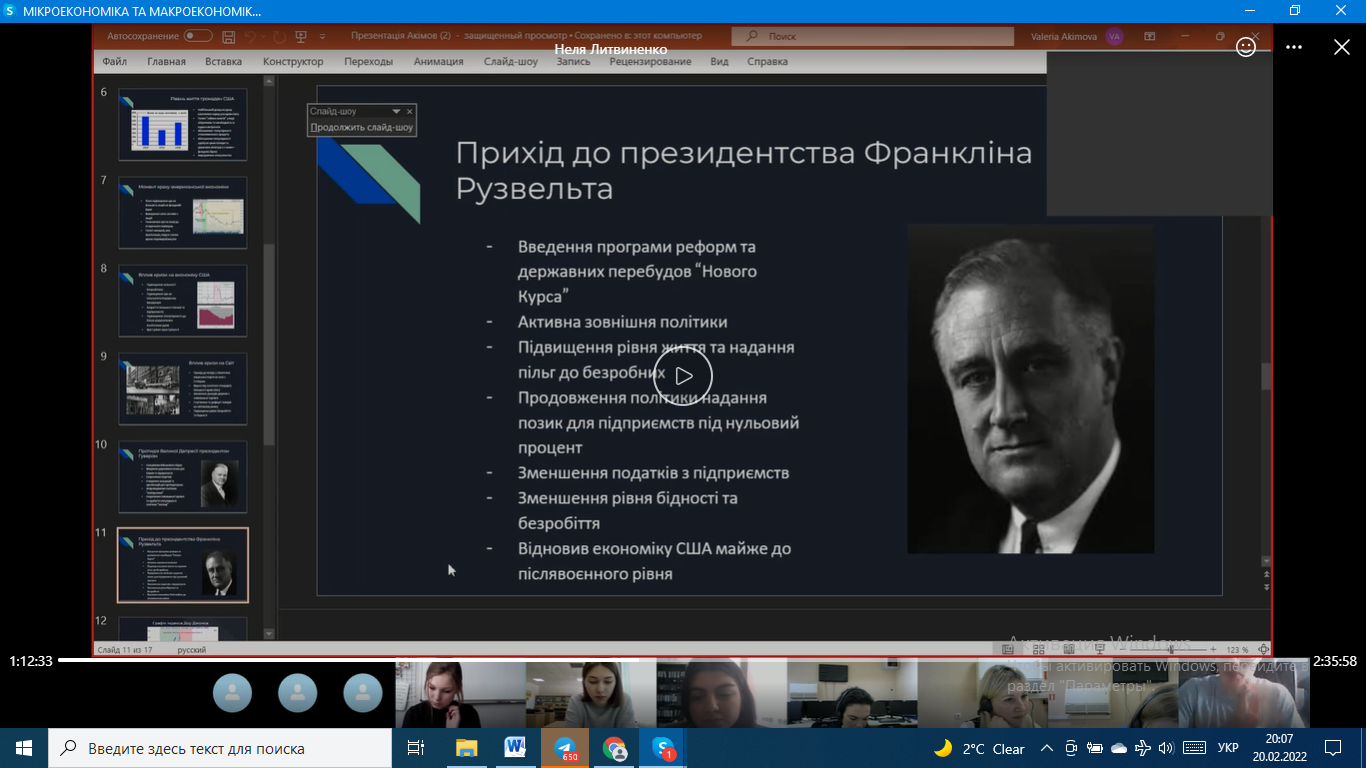Switch to the Вид ribbon tab
Screen dimensions: 1366x768
[x=719, y=61]
